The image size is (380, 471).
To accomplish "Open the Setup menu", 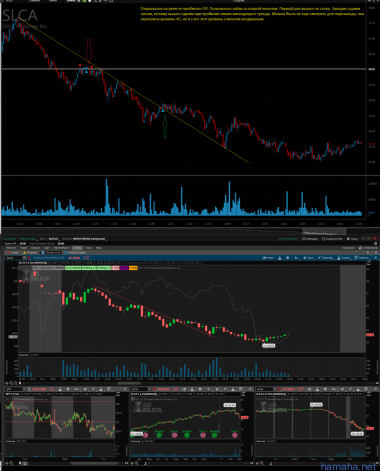I will point(353,239).
